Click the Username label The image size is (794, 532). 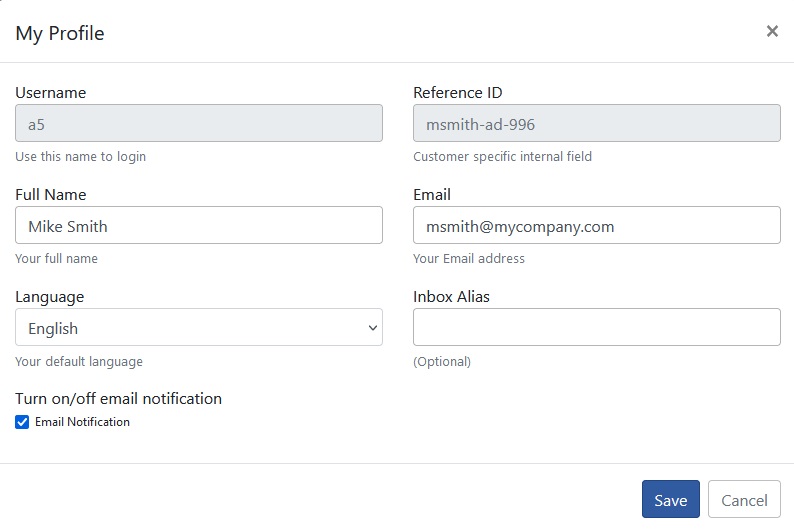[x=51, y=93]
